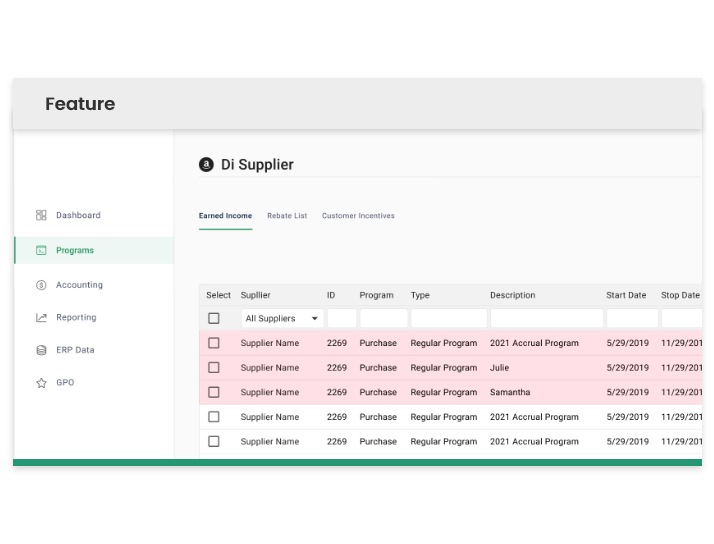Open Reporting from the sidebar menu
The width and height of the screenshot is (714, 544).
(x=76, y=318)
